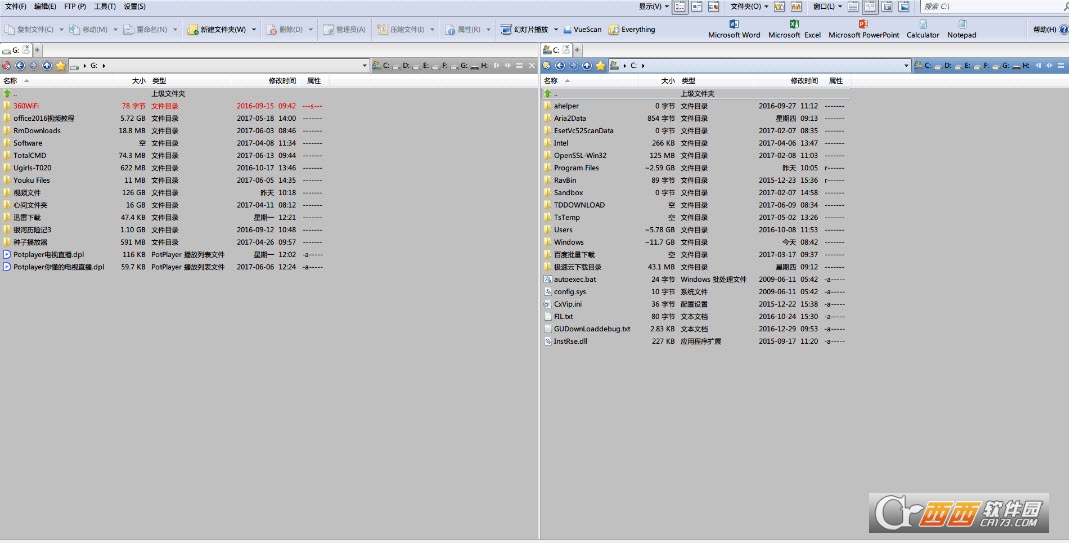The image size is (1069, 543).
Task: Select the Windows folder in right pane
Action: tap(569, 242)
